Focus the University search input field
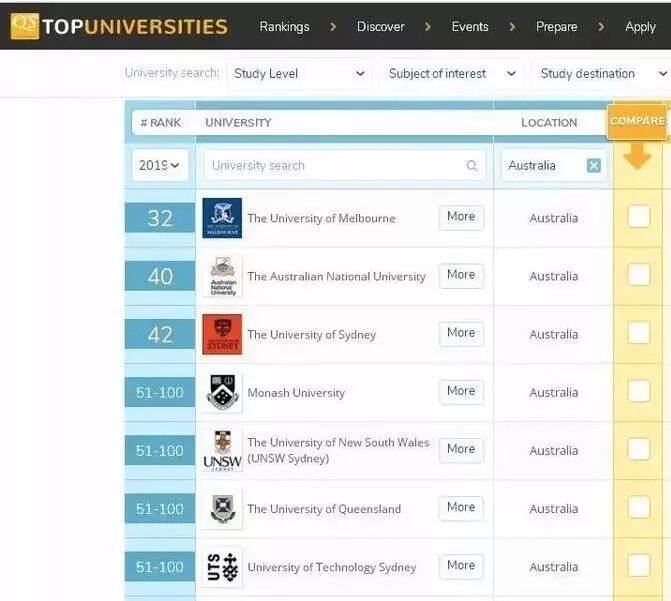This screenshot has height=601, width=671. click(x=344, y=166)
